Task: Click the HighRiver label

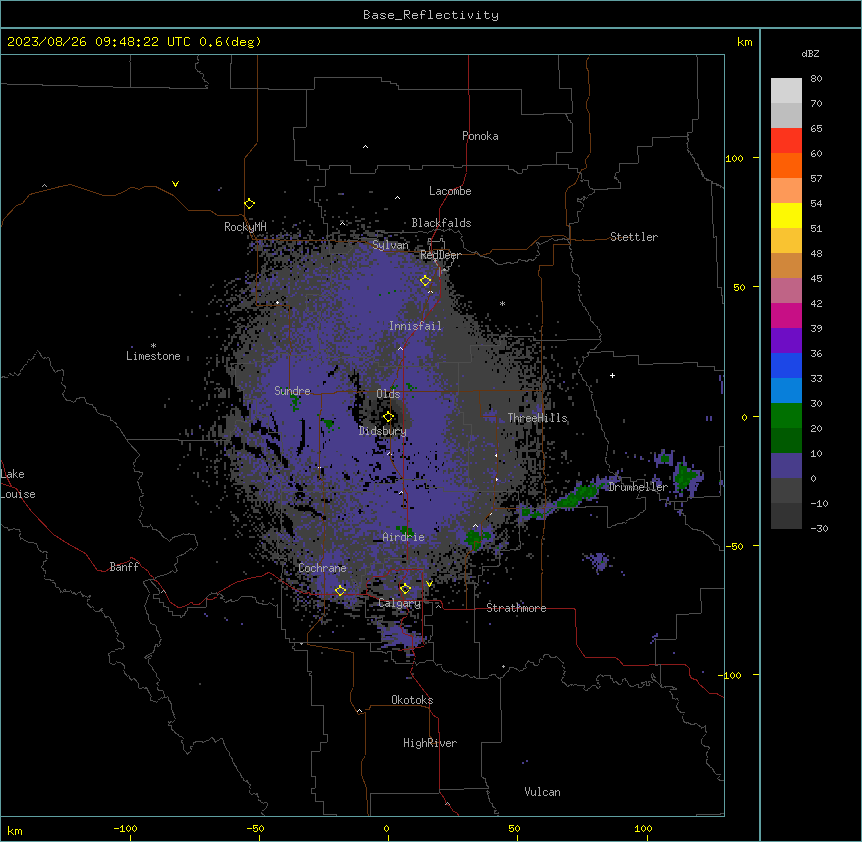Action: click(430, 743)
